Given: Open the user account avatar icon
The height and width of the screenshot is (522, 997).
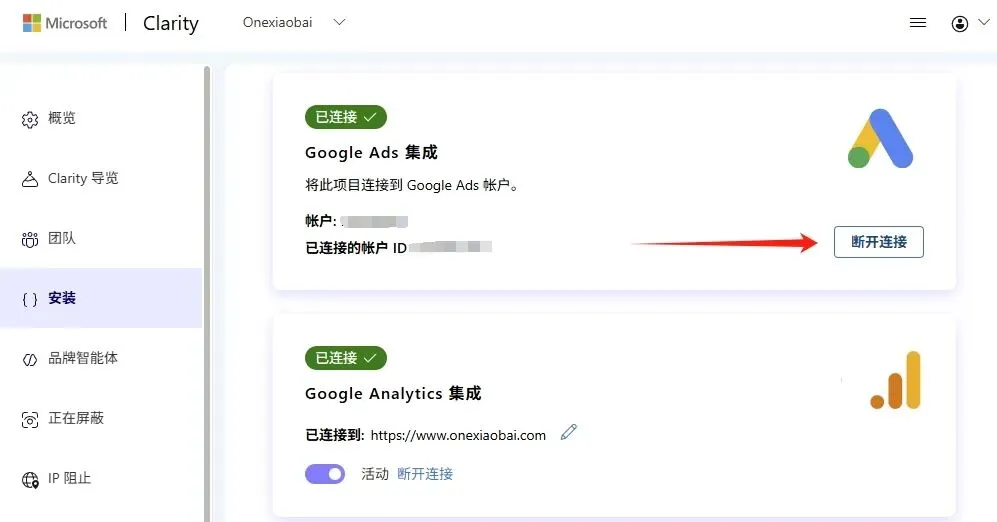Looking at the screenshot, I should (x=959, y=24).
